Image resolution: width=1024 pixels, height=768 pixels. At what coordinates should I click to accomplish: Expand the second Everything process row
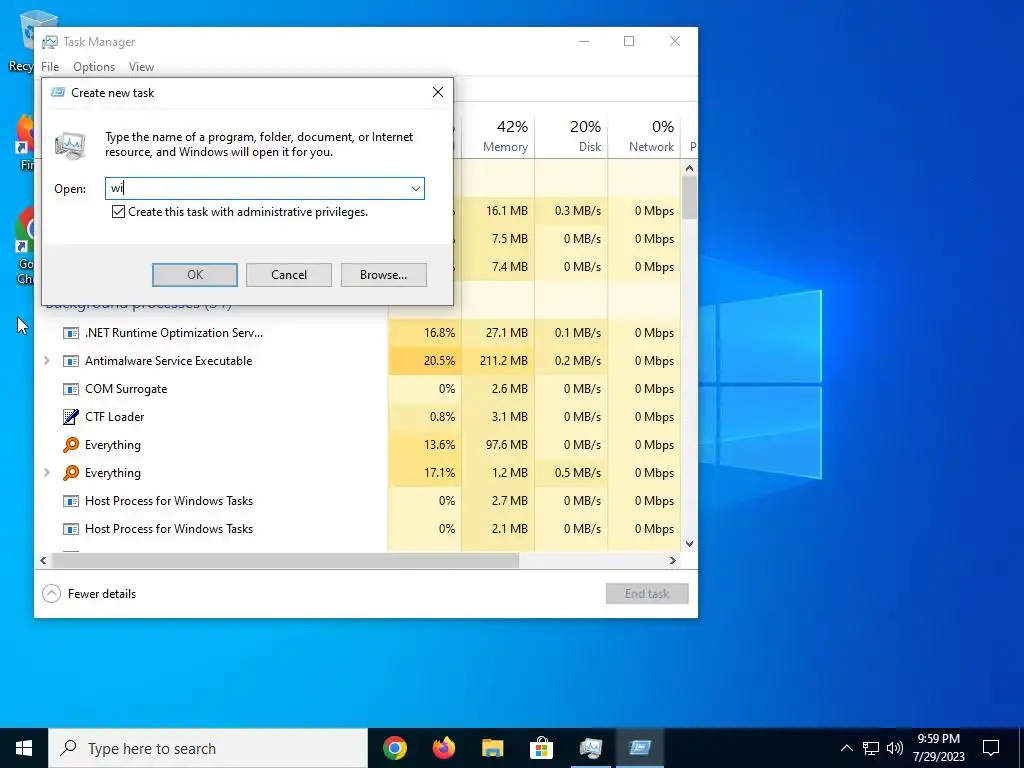(46, 472)
